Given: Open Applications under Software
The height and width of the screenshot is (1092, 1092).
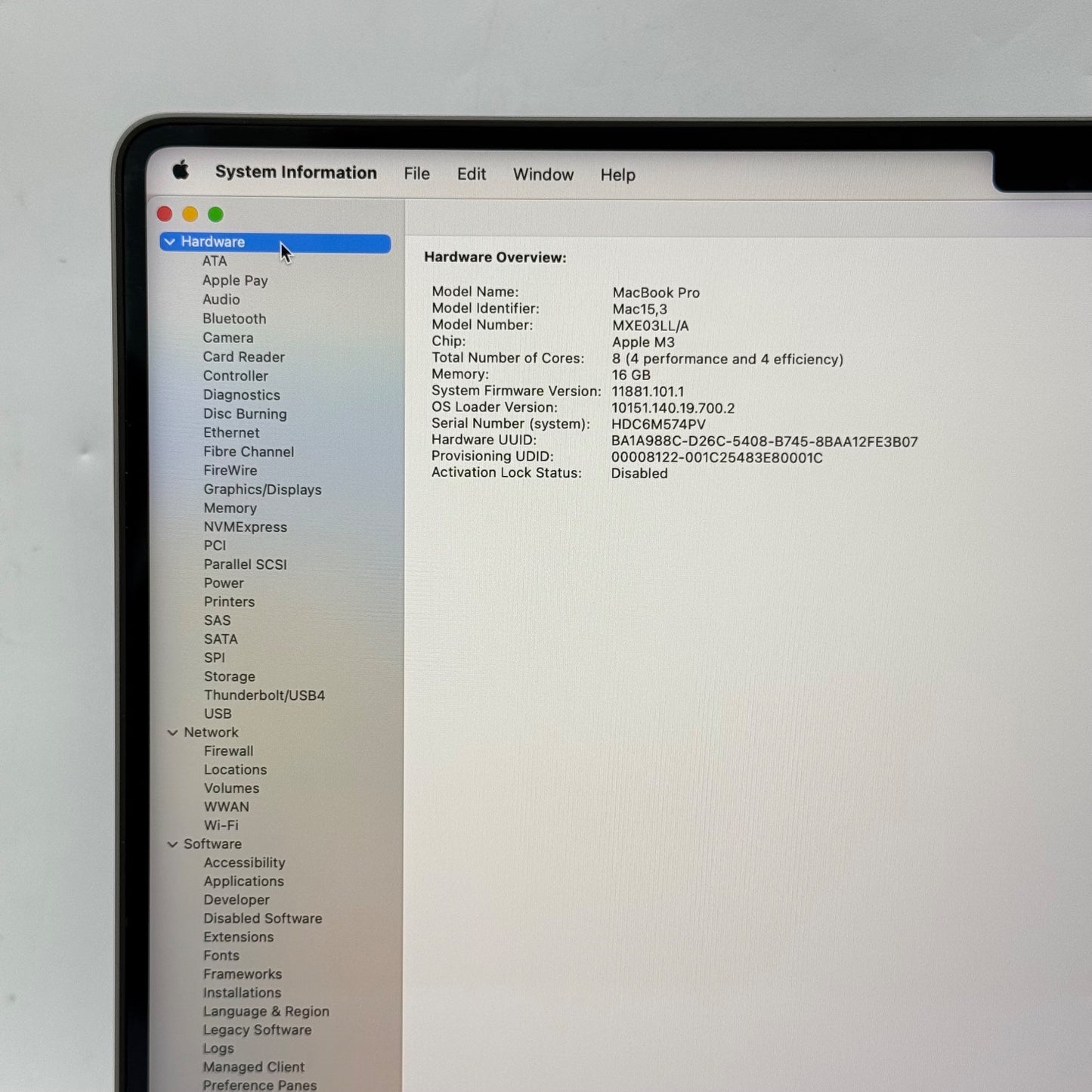Looking at the screenshot, I should pos(243,881).
